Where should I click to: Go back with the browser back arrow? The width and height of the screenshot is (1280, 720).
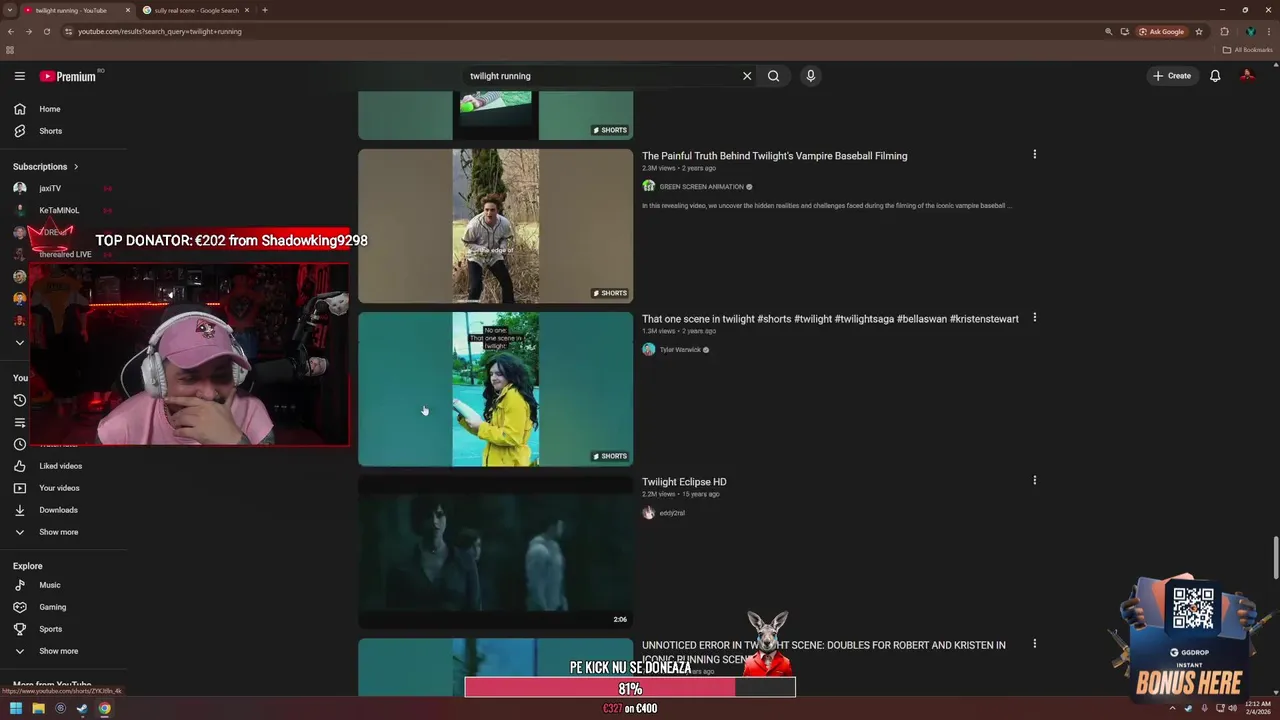[x=11, y=31]
